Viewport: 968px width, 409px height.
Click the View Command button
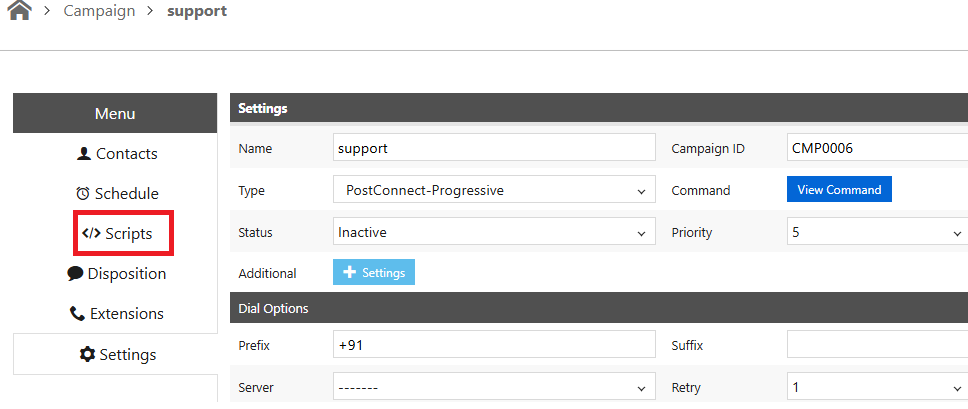[x=839, y=189]
